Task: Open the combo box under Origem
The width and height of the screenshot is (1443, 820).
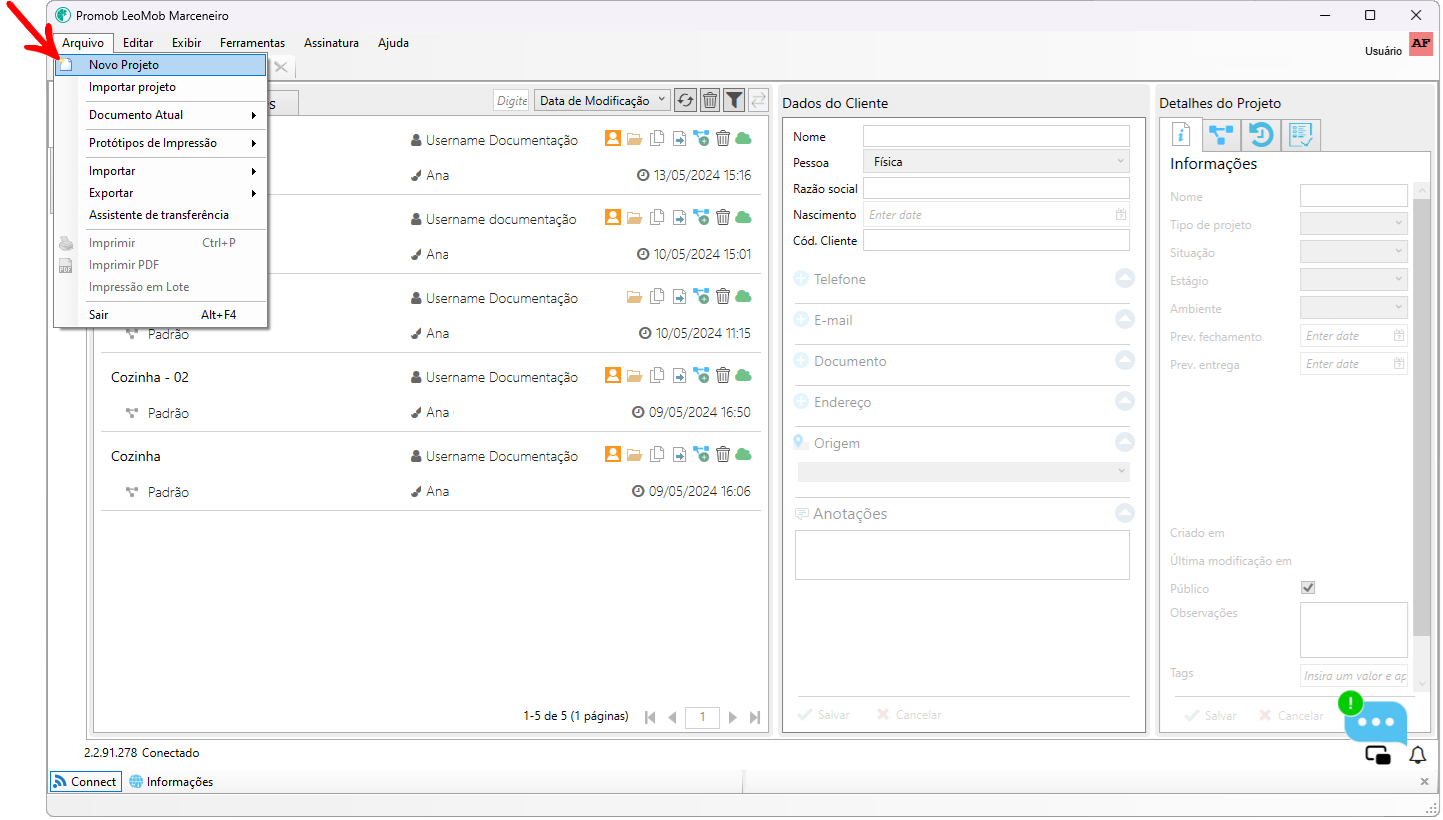Action: click(x=964, y=471)
